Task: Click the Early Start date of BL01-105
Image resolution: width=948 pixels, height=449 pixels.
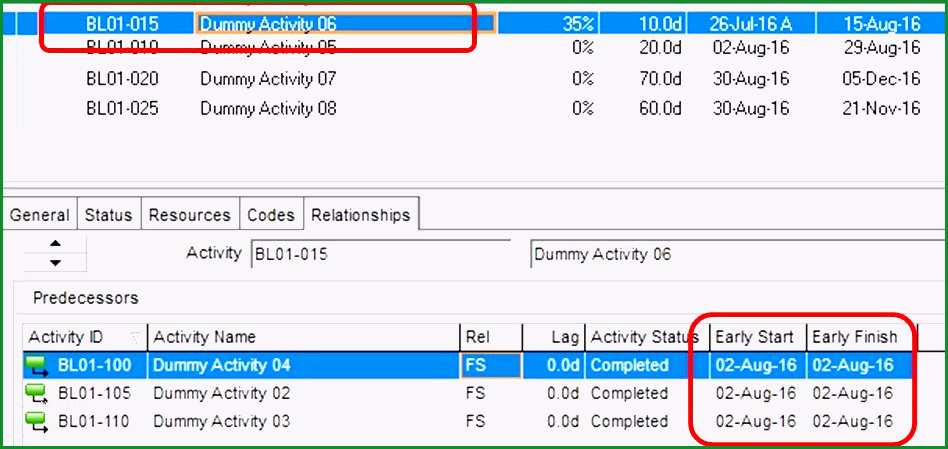Action: (x=756, y=393)
